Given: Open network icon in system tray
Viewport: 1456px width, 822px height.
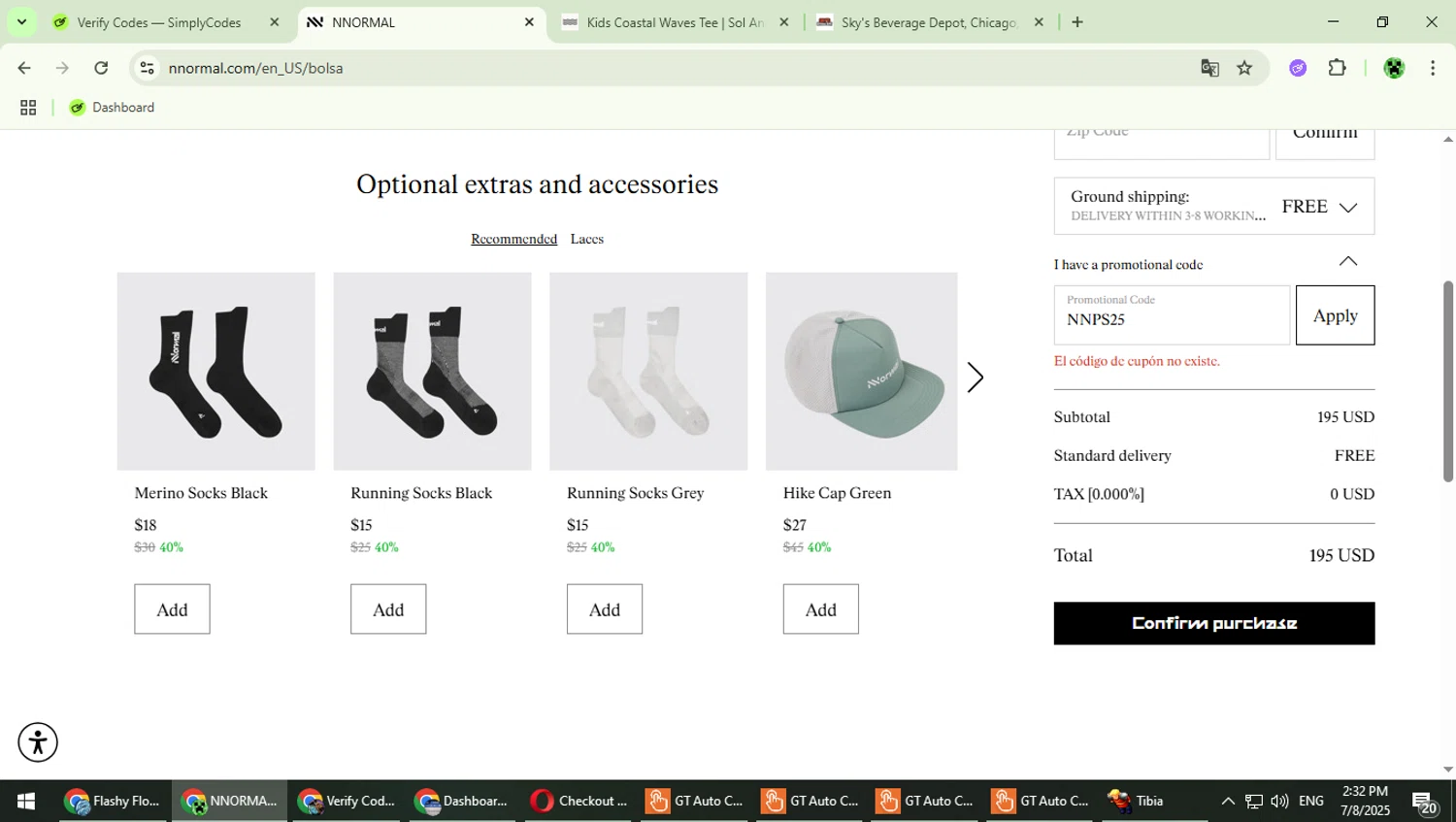Looking at the screenshot, I should point(1254,802).
